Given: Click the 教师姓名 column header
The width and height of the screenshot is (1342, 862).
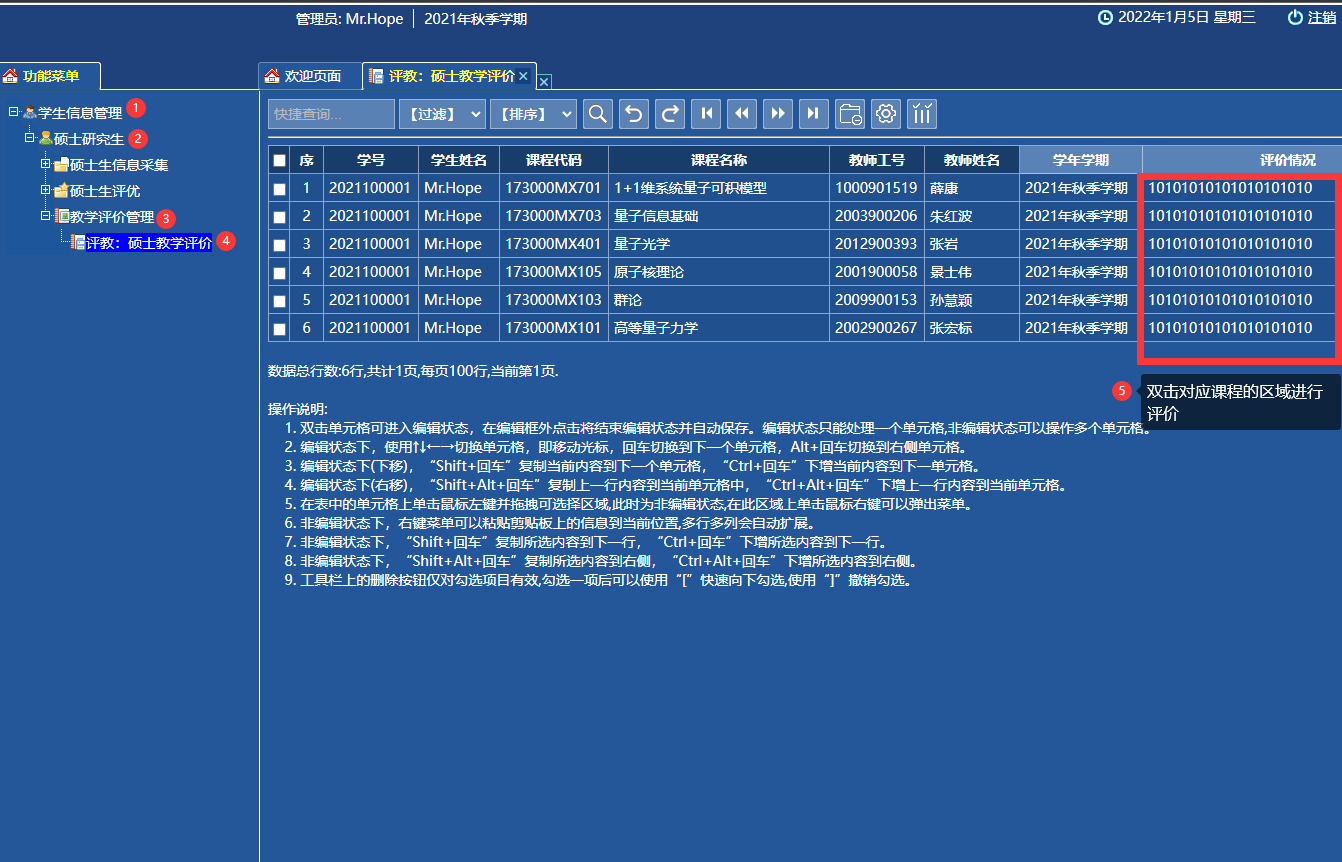Looking at the screenshot, I should [972, 160].
